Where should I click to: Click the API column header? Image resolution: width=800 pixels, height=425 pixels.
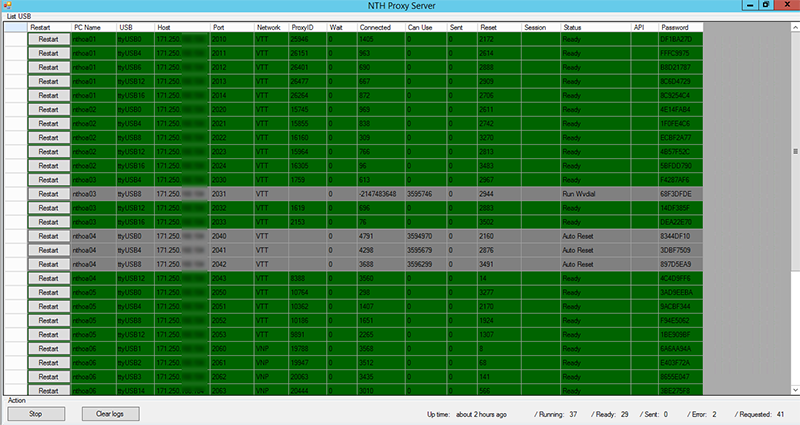[x=644, y=28]
